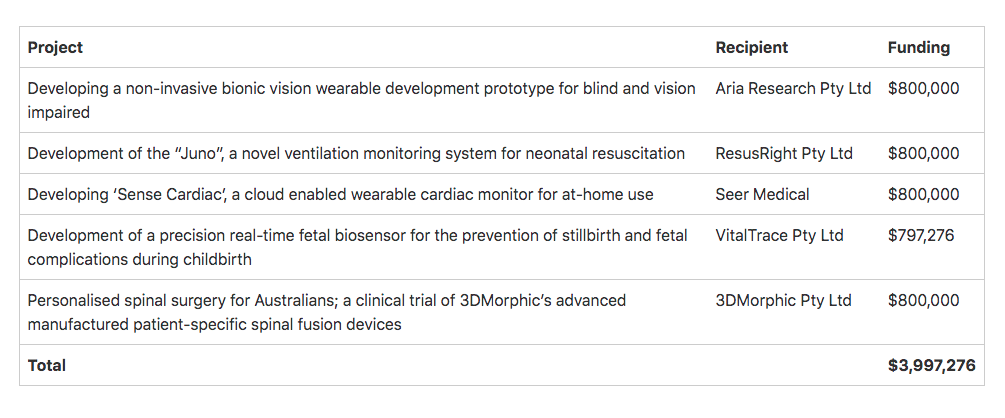Image resolution: width=1005 pixels, height=418 pixels.
Task: Click the Total row label
Action: (x=47, y=365)
